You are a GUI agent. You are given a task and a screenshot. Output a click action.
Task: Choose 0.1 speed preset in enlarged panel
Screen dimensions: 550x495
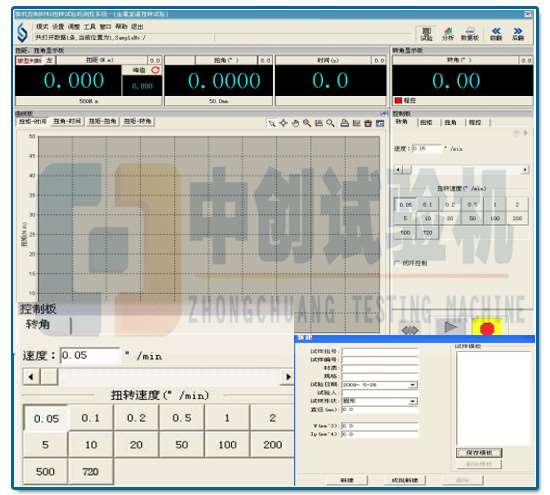tap(91, 418)
